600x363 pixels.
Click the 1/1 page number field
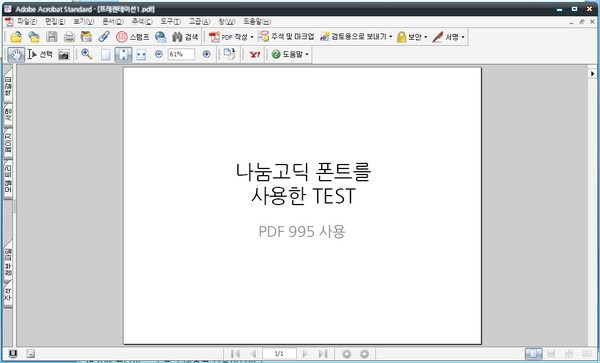point(279,354)
